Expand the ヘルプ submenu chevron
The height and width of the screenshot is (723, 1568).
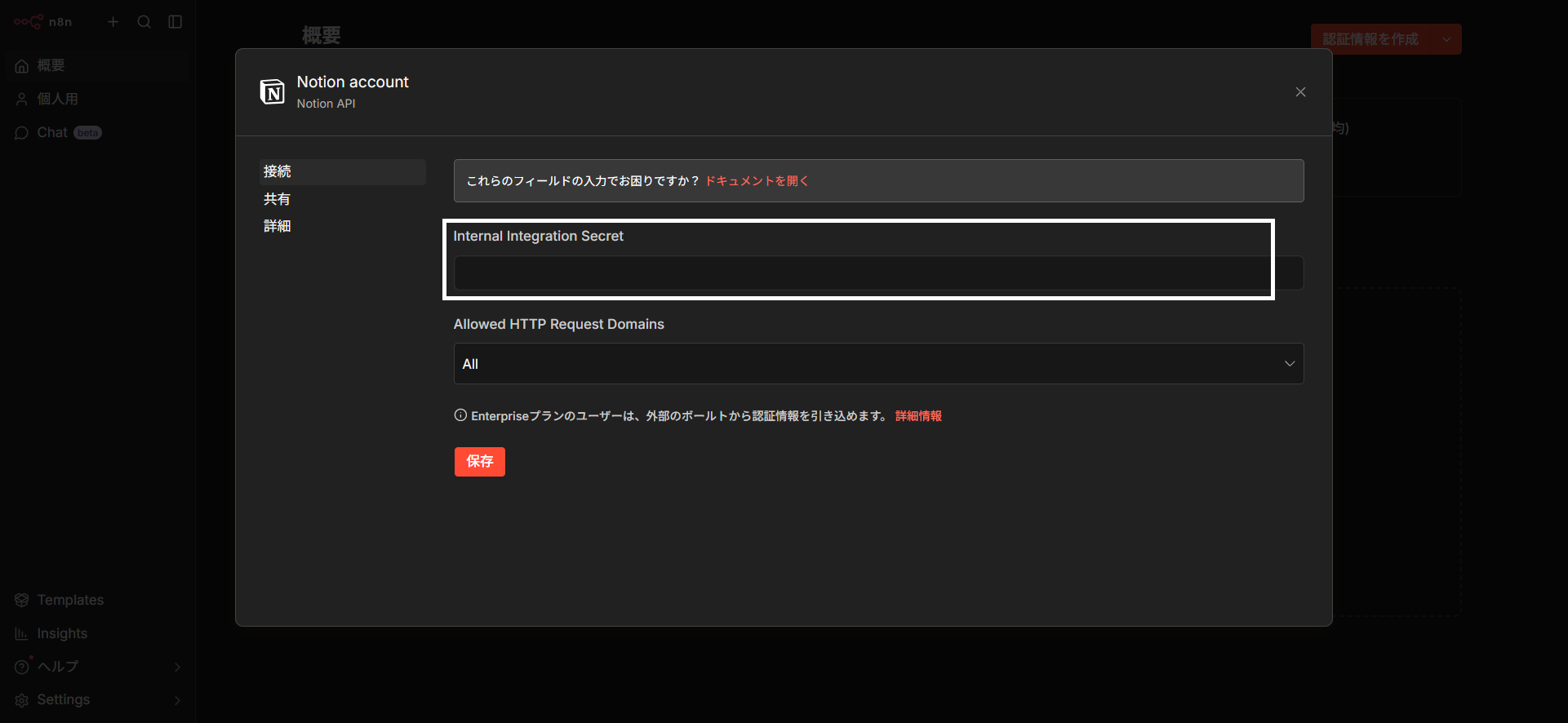point(177,667)
